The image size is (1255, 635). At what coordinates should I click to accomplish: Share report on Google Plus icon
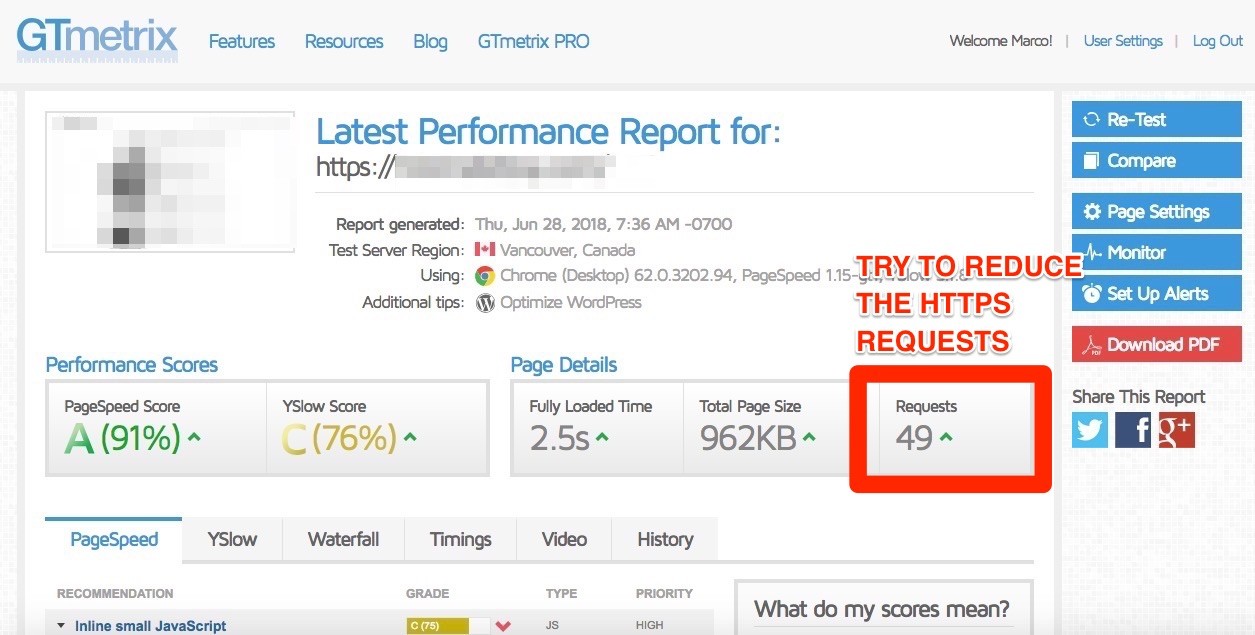tap(1177, 430)
